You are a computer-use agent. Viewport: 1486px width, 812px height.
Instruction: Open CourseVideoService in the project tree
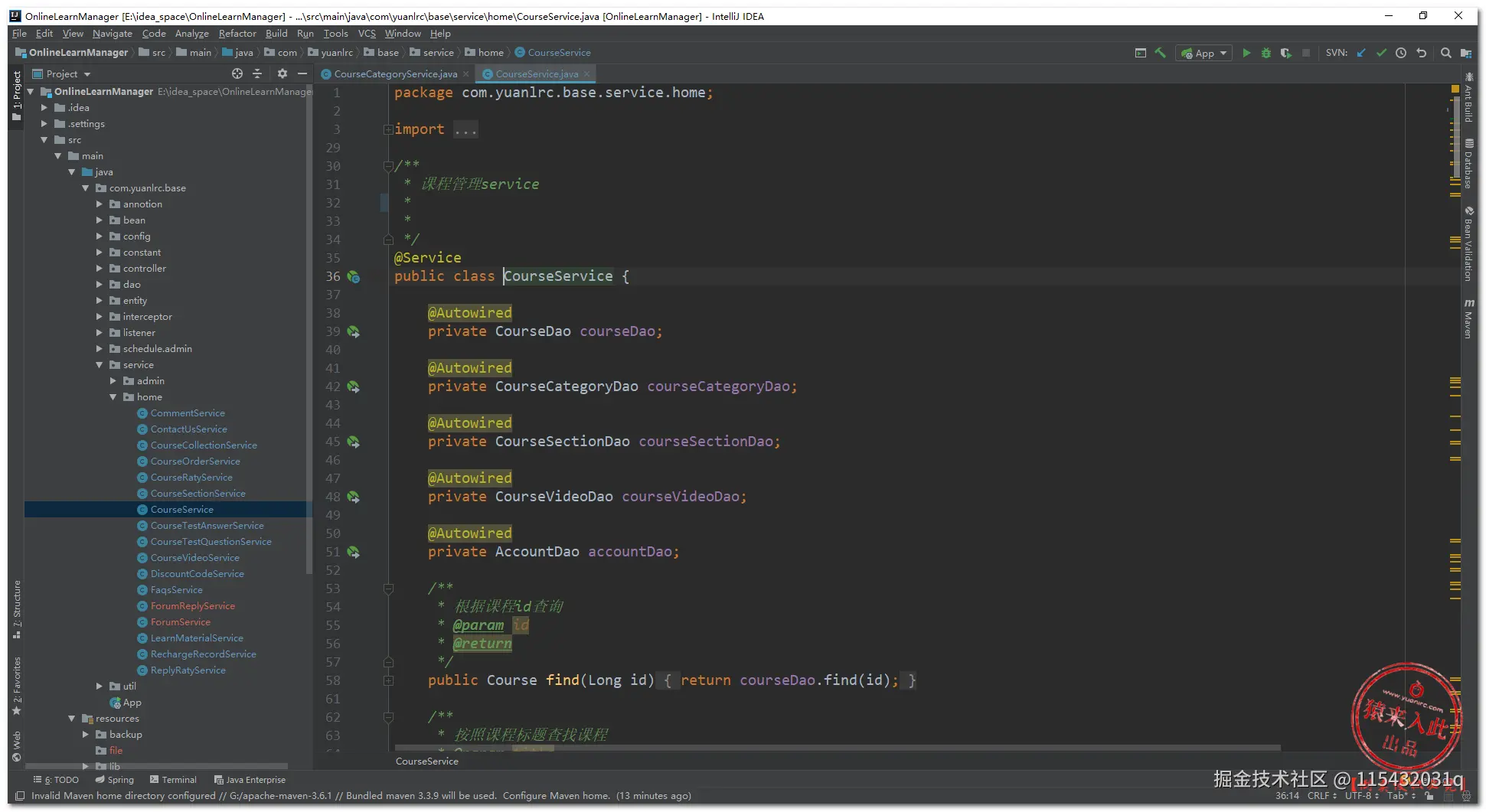point(194,558)
